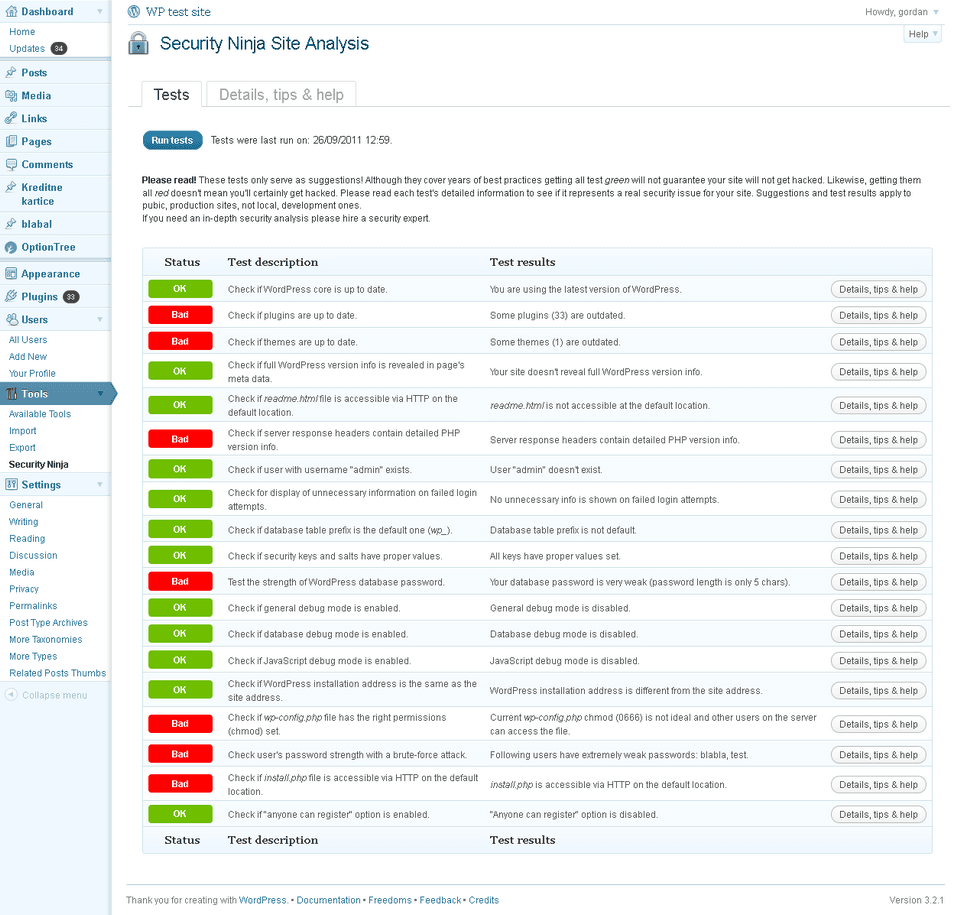
Task: Click the blabal pin icon
Action: point(11,224)
